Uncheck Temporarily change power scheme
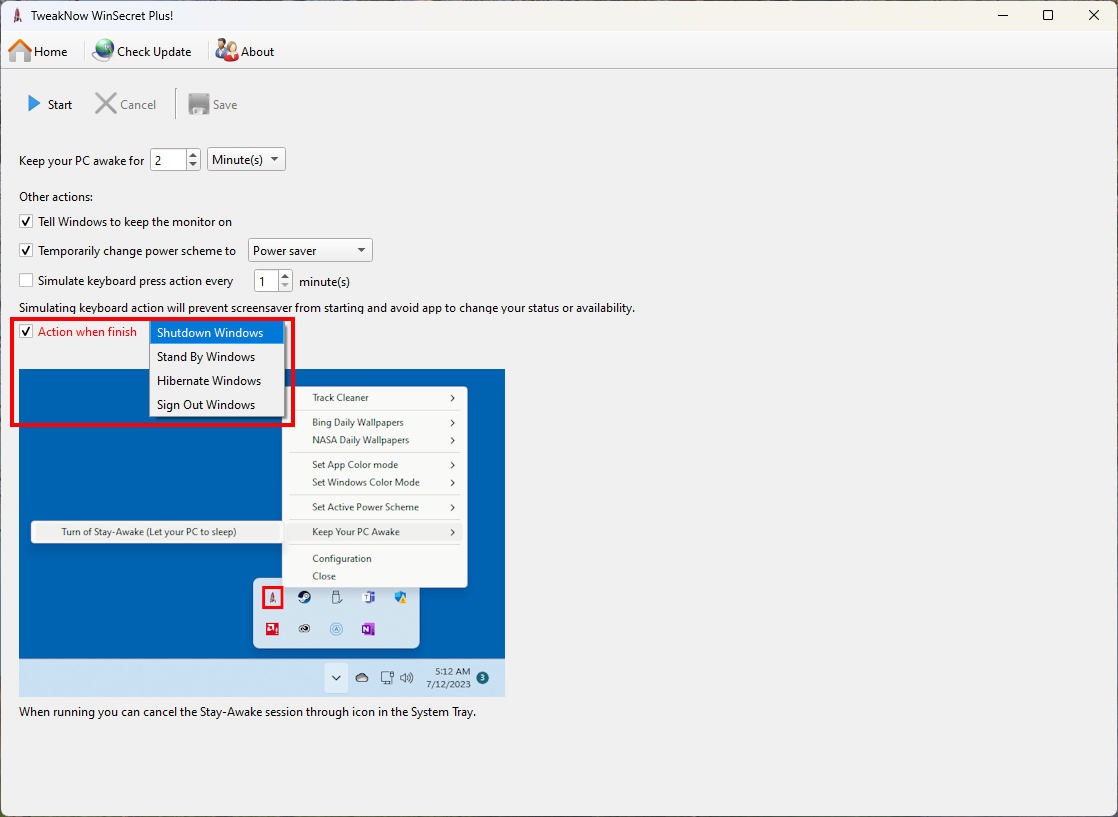The width and height of the screenshot is (1118, 817). tap(26, 250)
